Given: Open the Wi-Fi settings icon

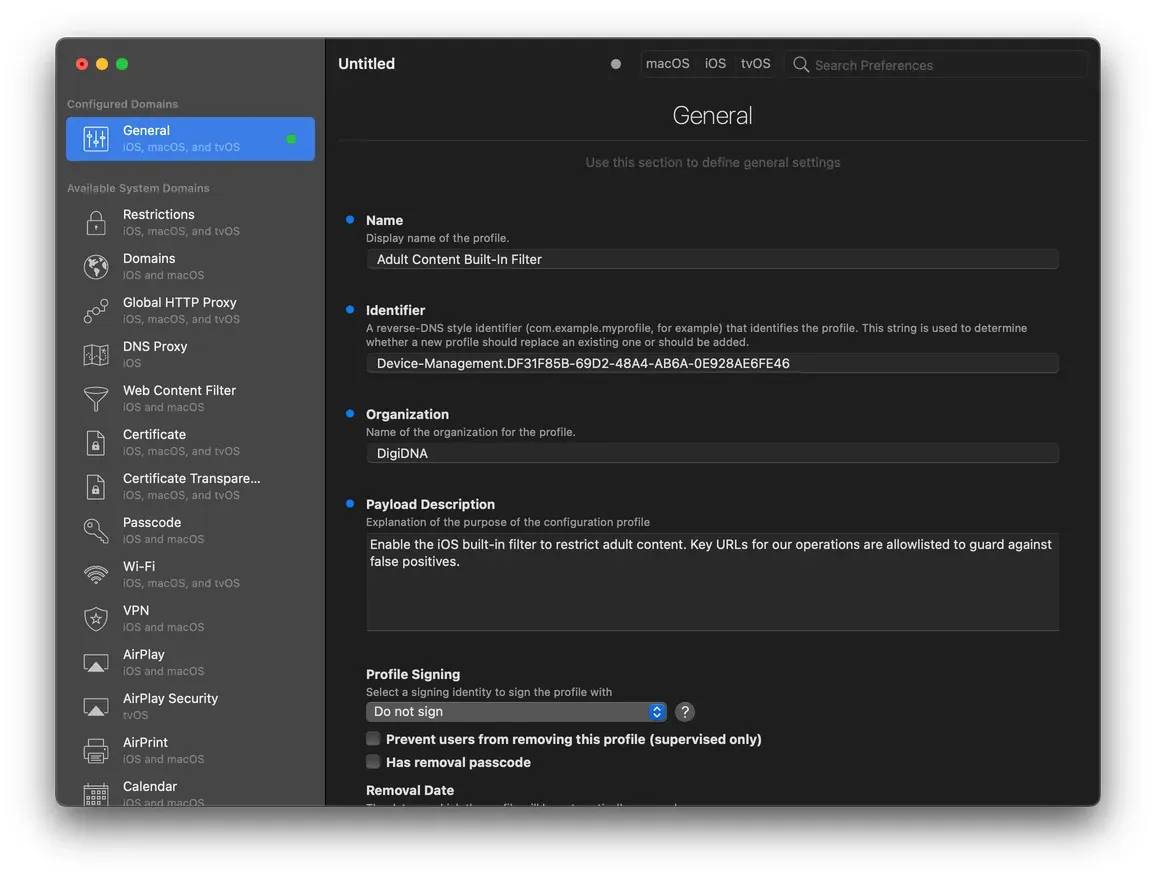Looking at the screenshot, I should (x=95, y=574).
